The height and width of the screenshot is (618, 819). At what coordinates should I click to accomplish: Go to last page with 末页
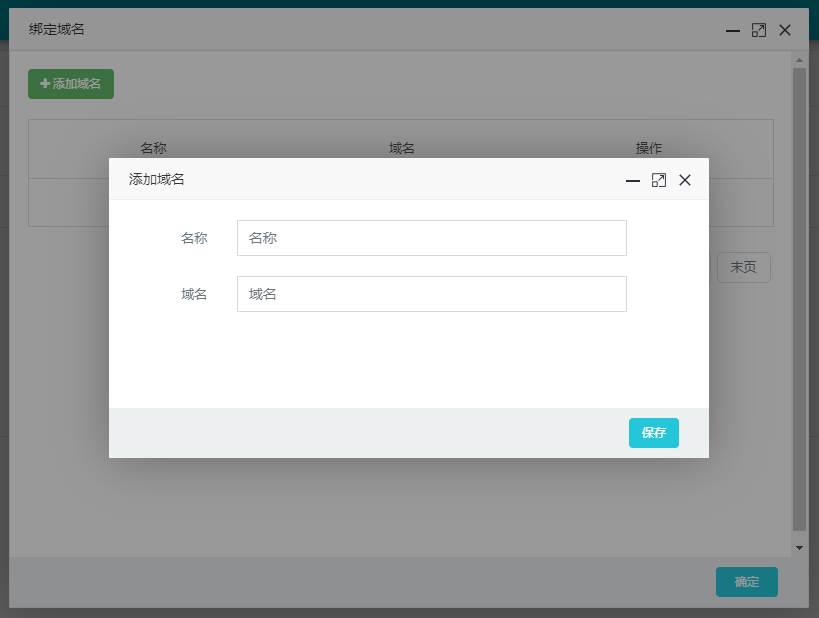coord(743,267)
